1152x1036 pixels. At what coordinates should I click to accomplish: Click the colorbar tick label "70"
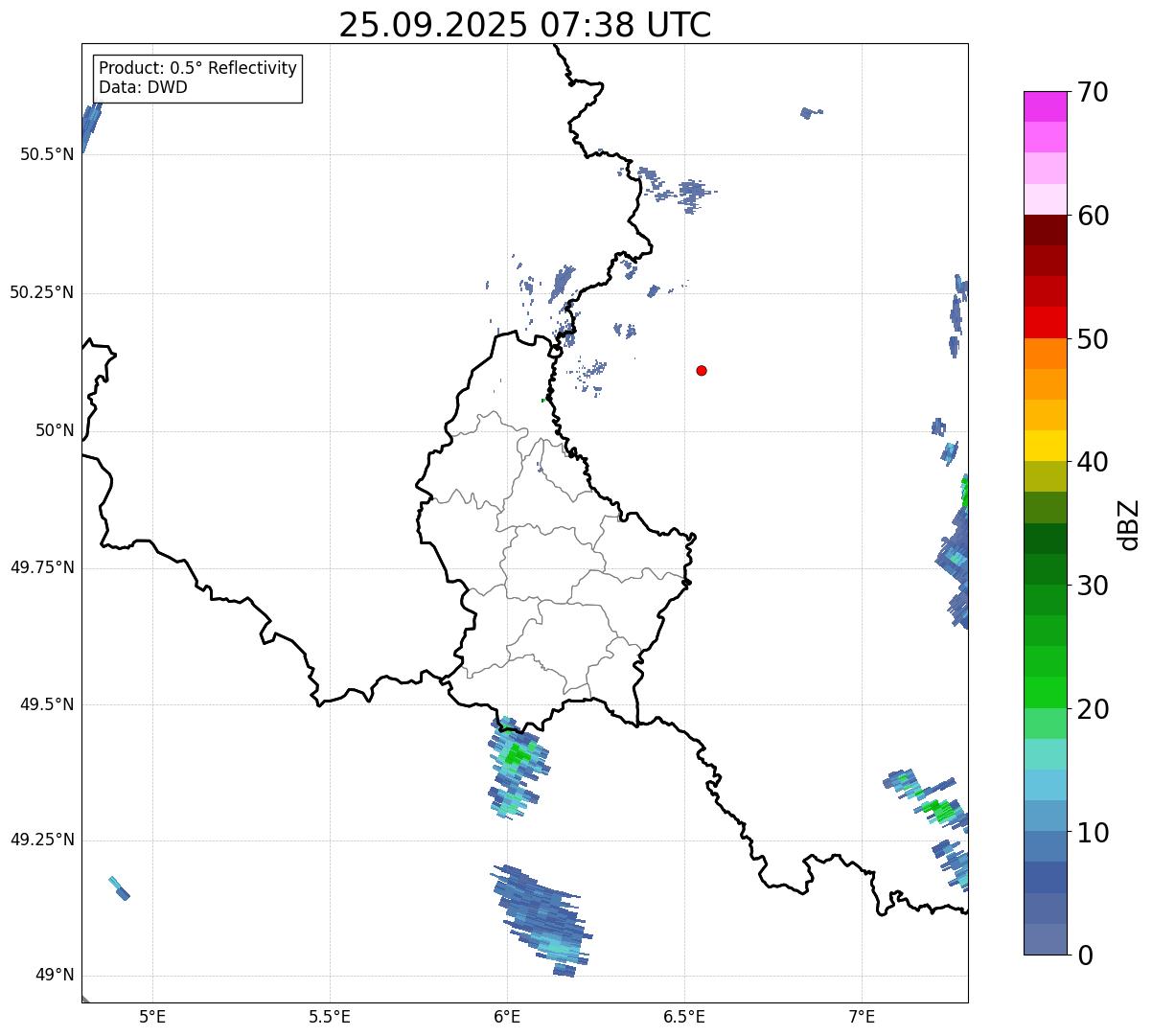[1093, 92]
